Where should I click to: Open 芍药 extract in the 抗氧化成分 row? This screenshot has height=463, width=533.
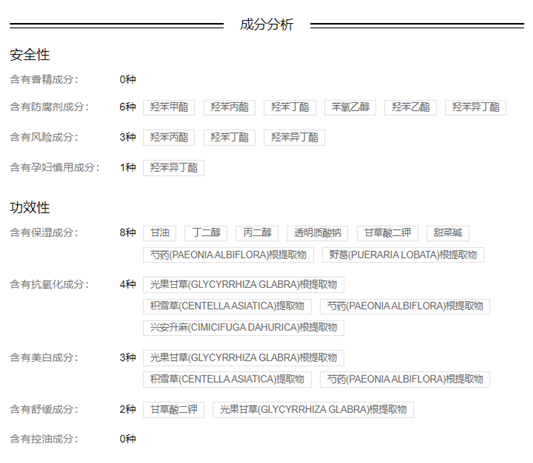[405, 306]
